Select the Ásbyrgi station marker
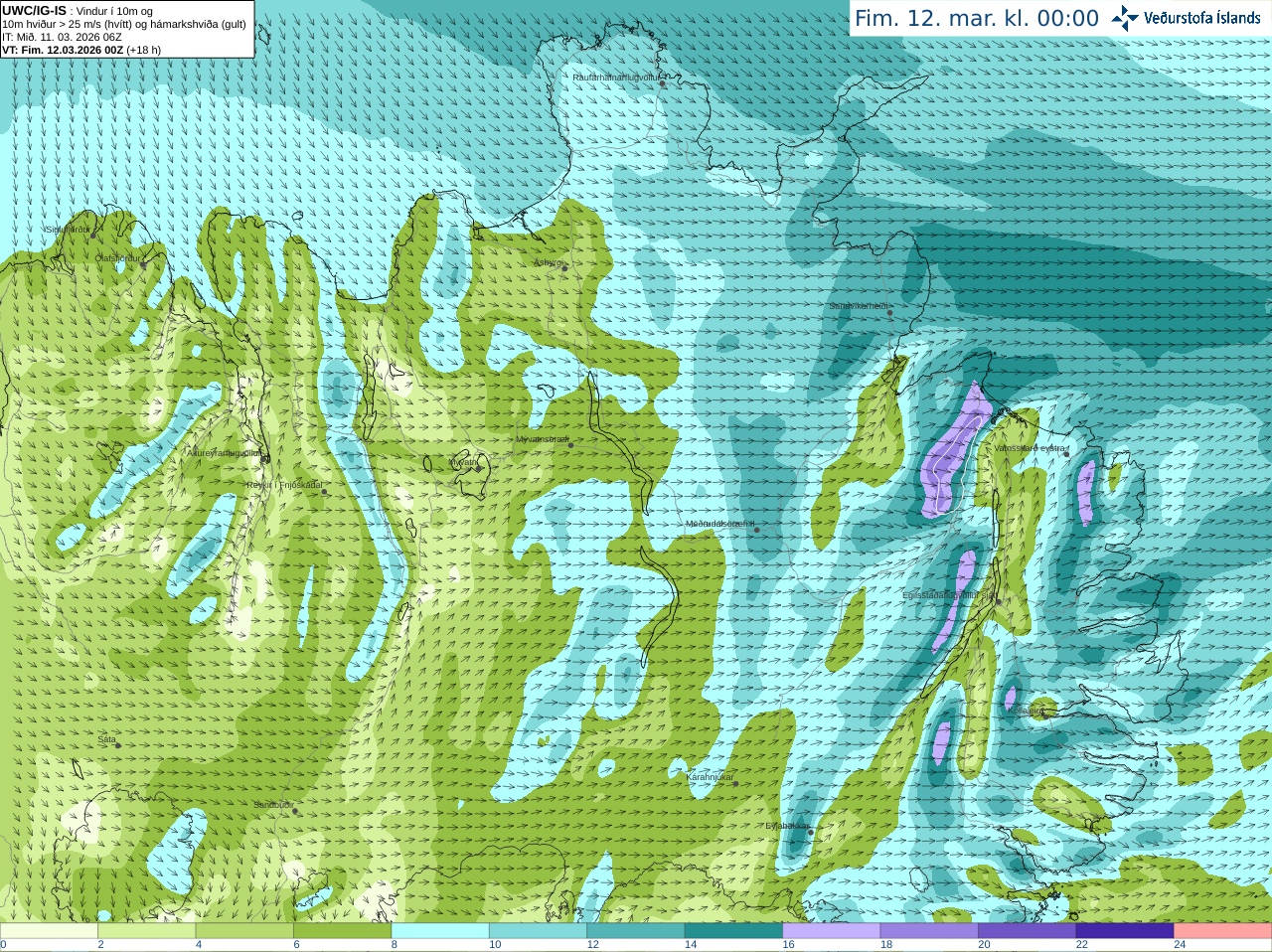The height and width of the screenshot is (952, 1272). (564, 267)
